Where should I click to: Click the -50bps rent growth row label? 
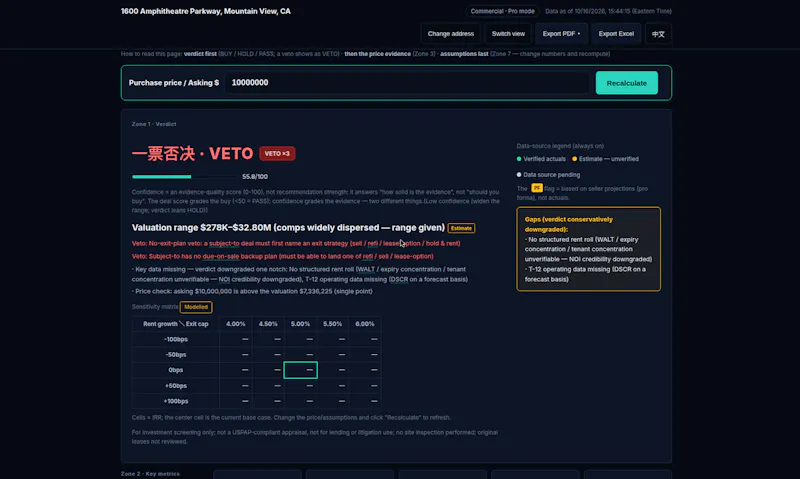[x=176, y=355]
